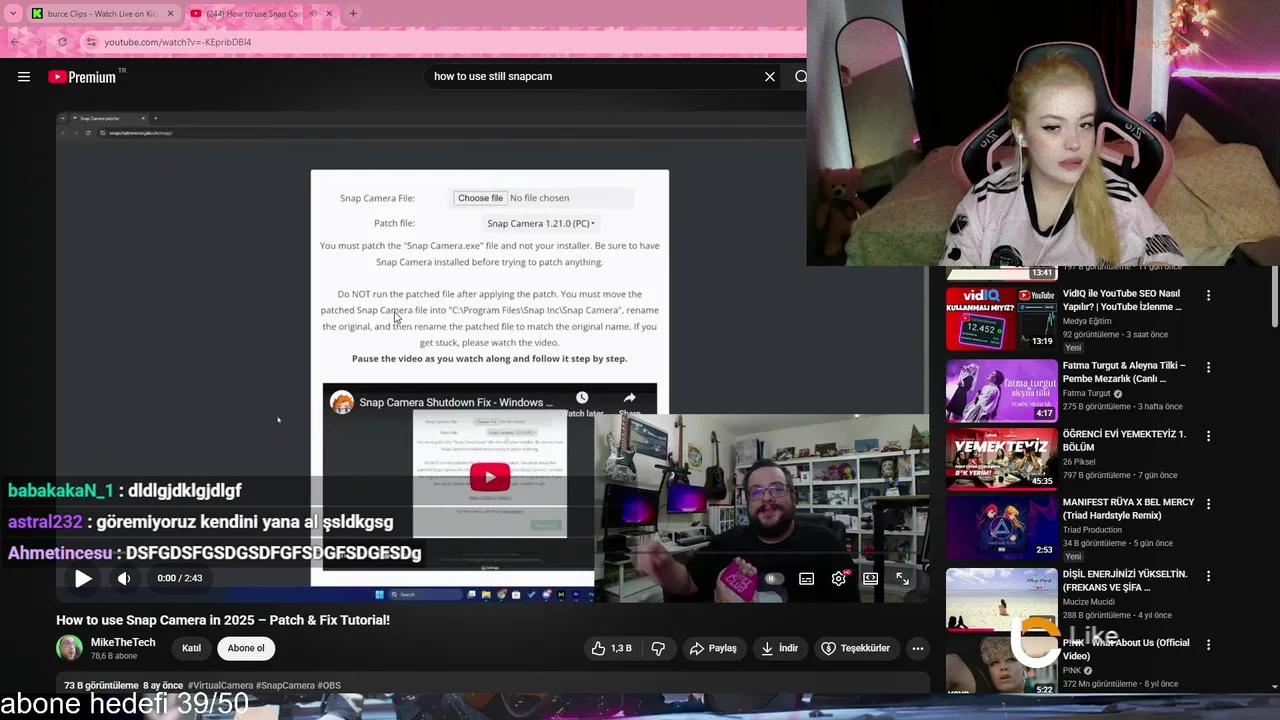The width and height of the screenshot is (1280, 720).
Task: Click the Katıl join button
Action: coord(191,648)
